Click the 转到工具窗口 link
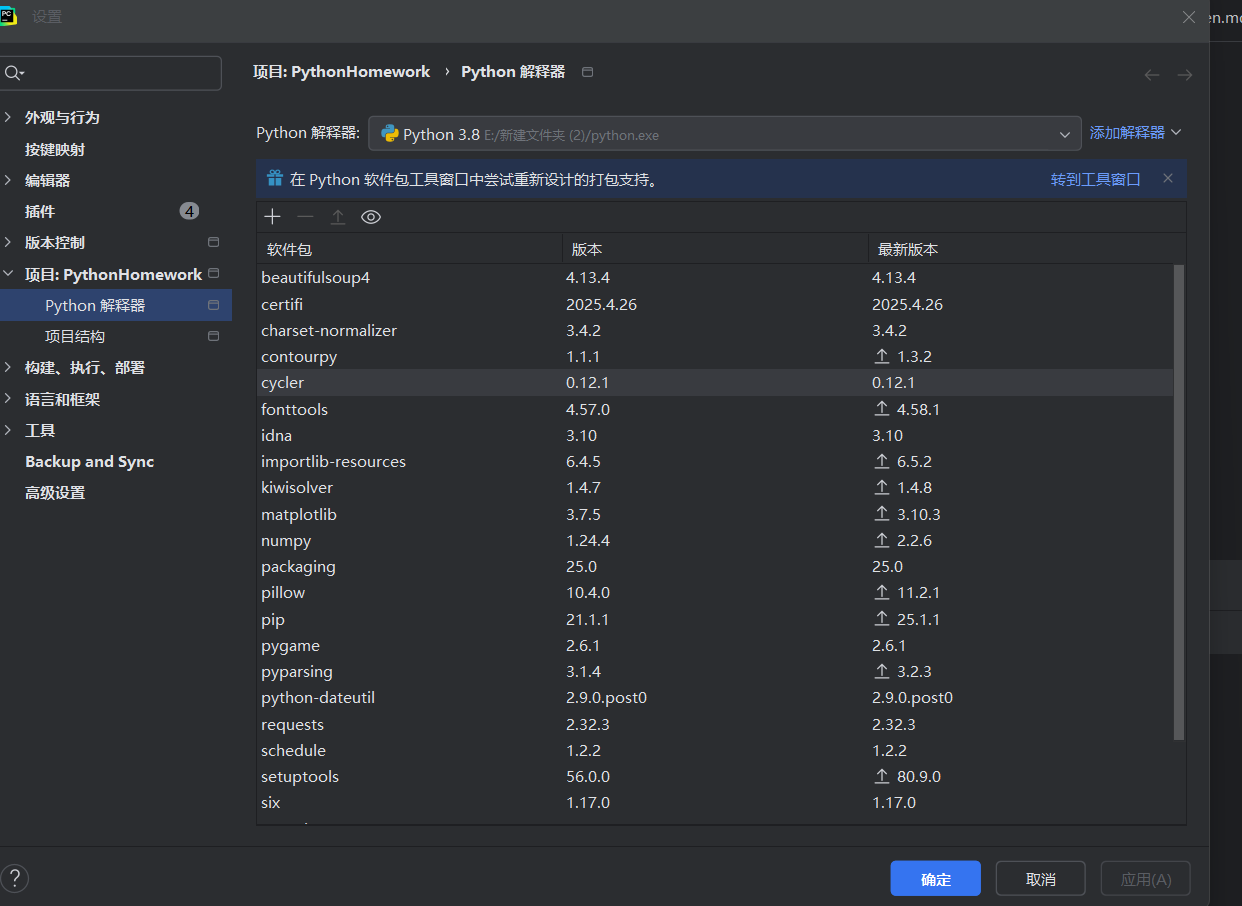Viewport: 1242px width, 906px height. 1095,179
